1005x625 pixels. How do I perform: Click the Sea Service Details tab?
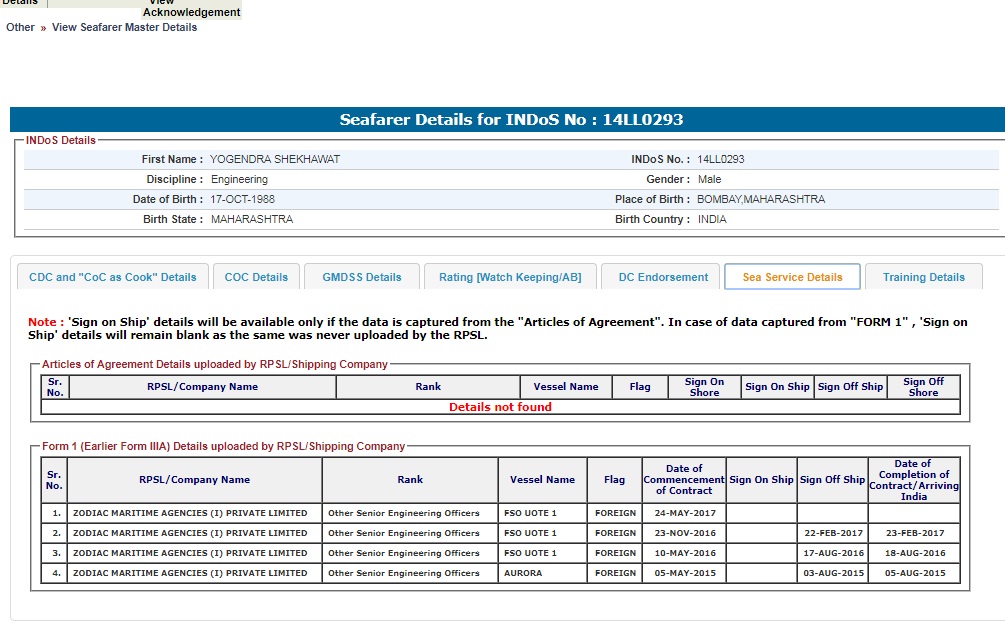point(792,277)
